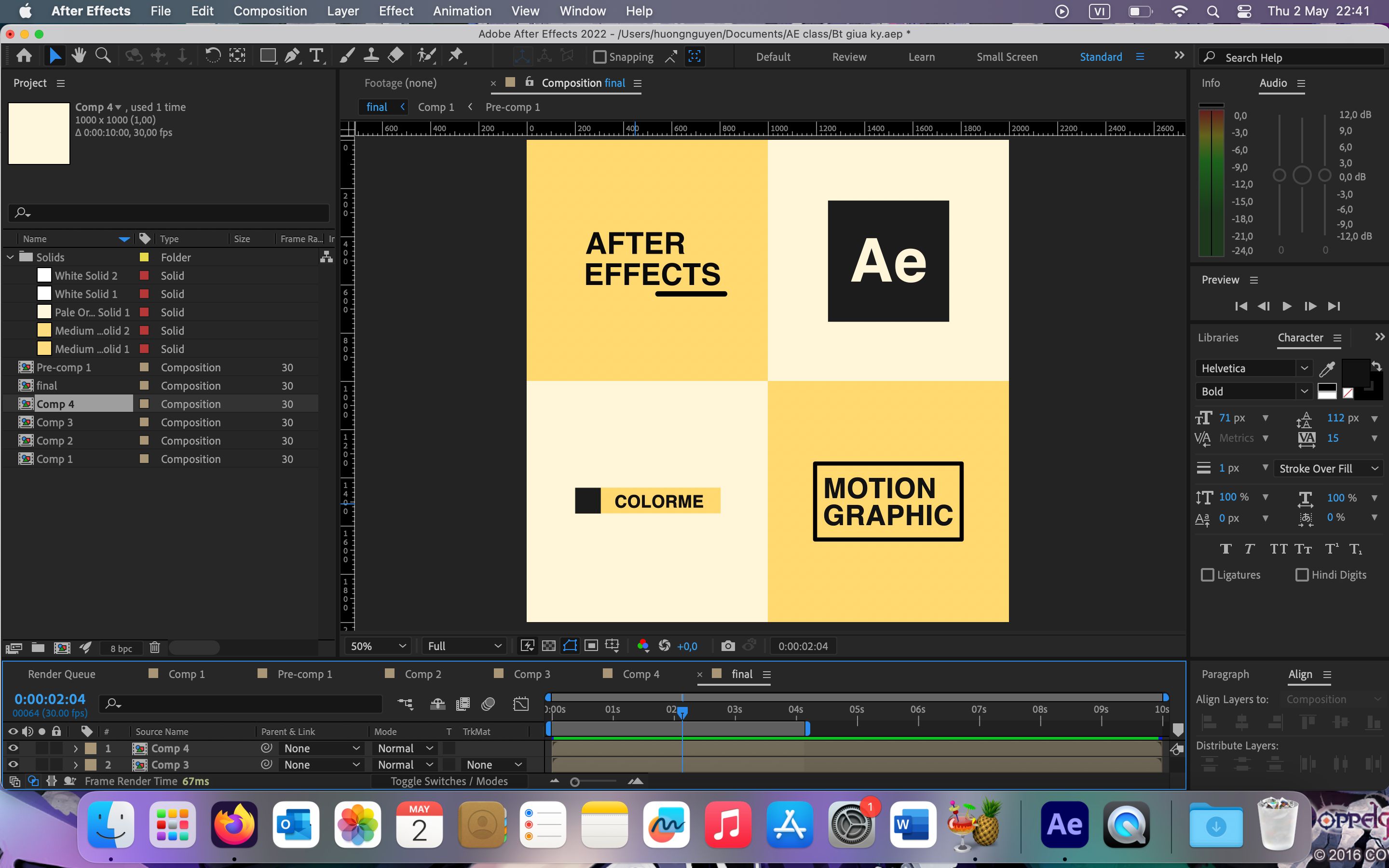
Task: Open the Stroke Over Fill dropdown
Action: pos(1328,468)
